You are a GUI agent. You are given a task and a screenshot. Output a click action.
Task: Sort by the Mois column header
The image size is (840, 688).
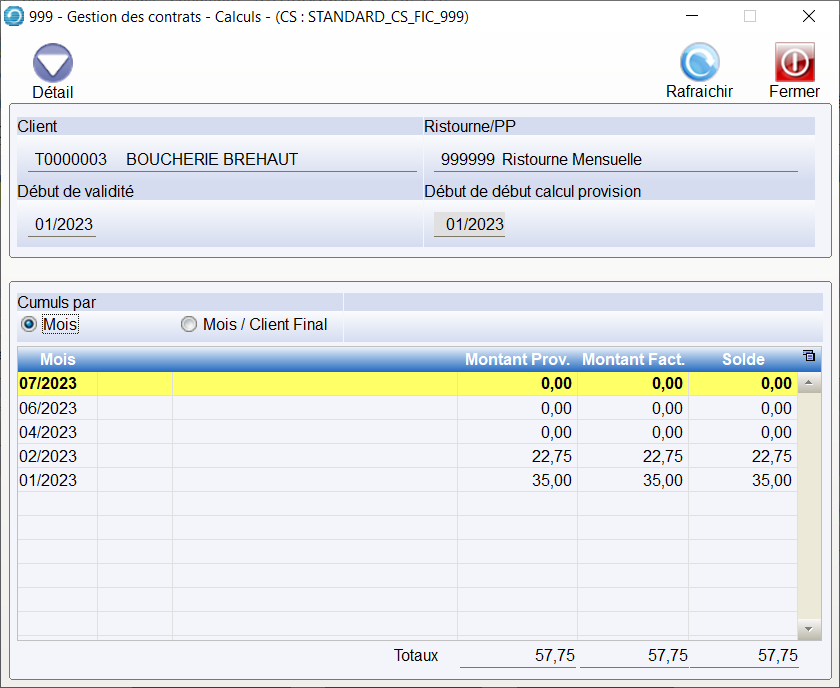click(57, 359)
